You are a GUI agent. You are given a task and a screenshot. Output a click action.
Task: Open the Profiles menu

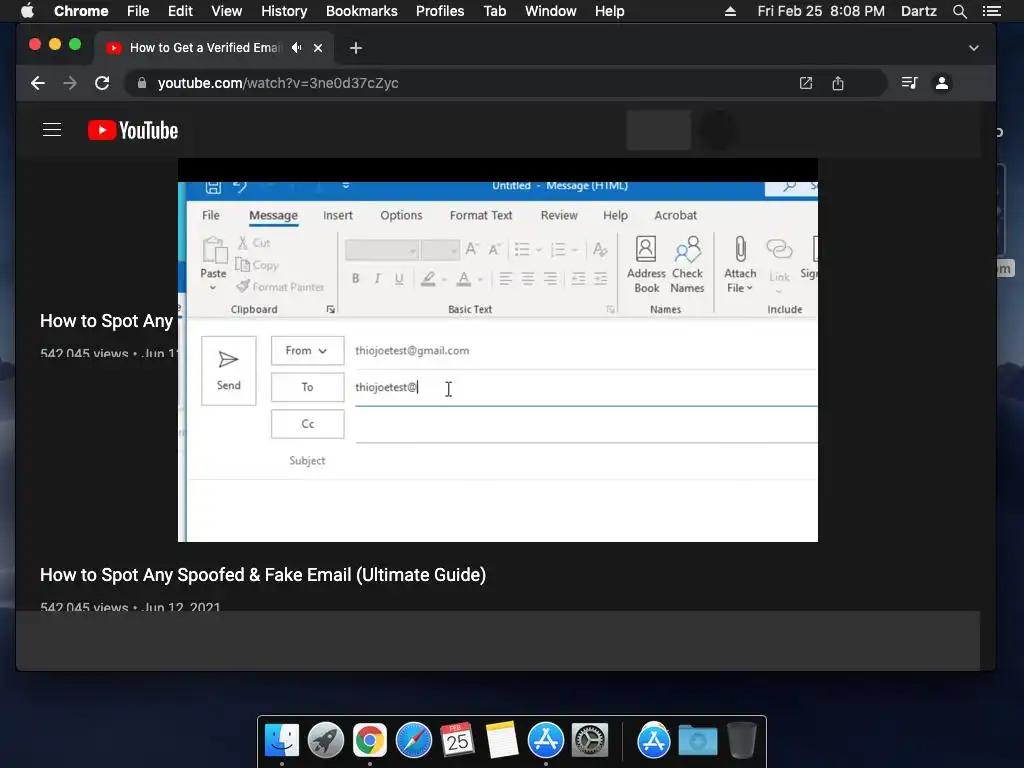[440, 11]
